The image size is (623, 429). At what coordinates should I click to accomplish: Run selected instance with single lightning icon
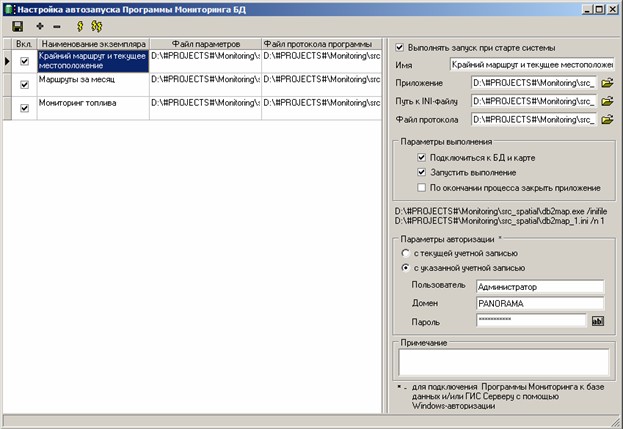pyautogui.click(x=78, y=26)
